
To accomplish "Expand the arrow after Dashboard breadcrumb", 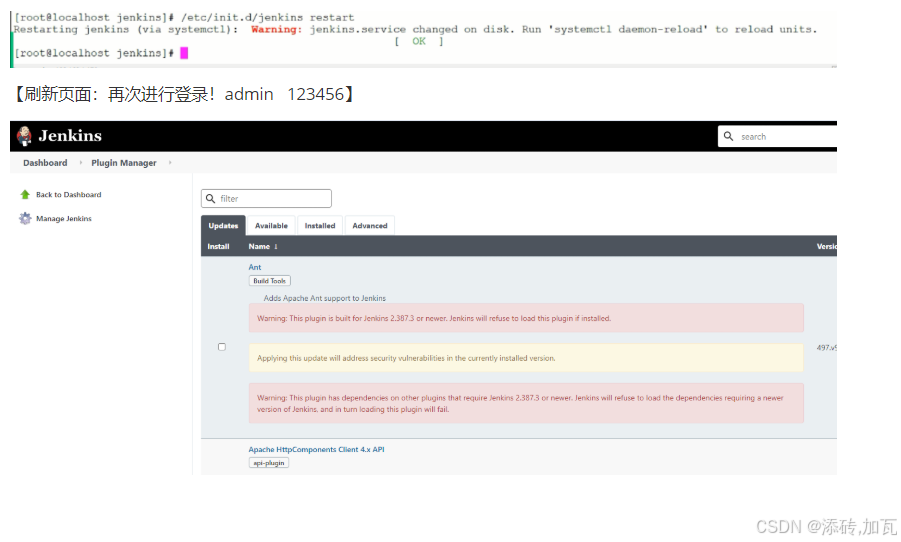I will tap(80, 163).
